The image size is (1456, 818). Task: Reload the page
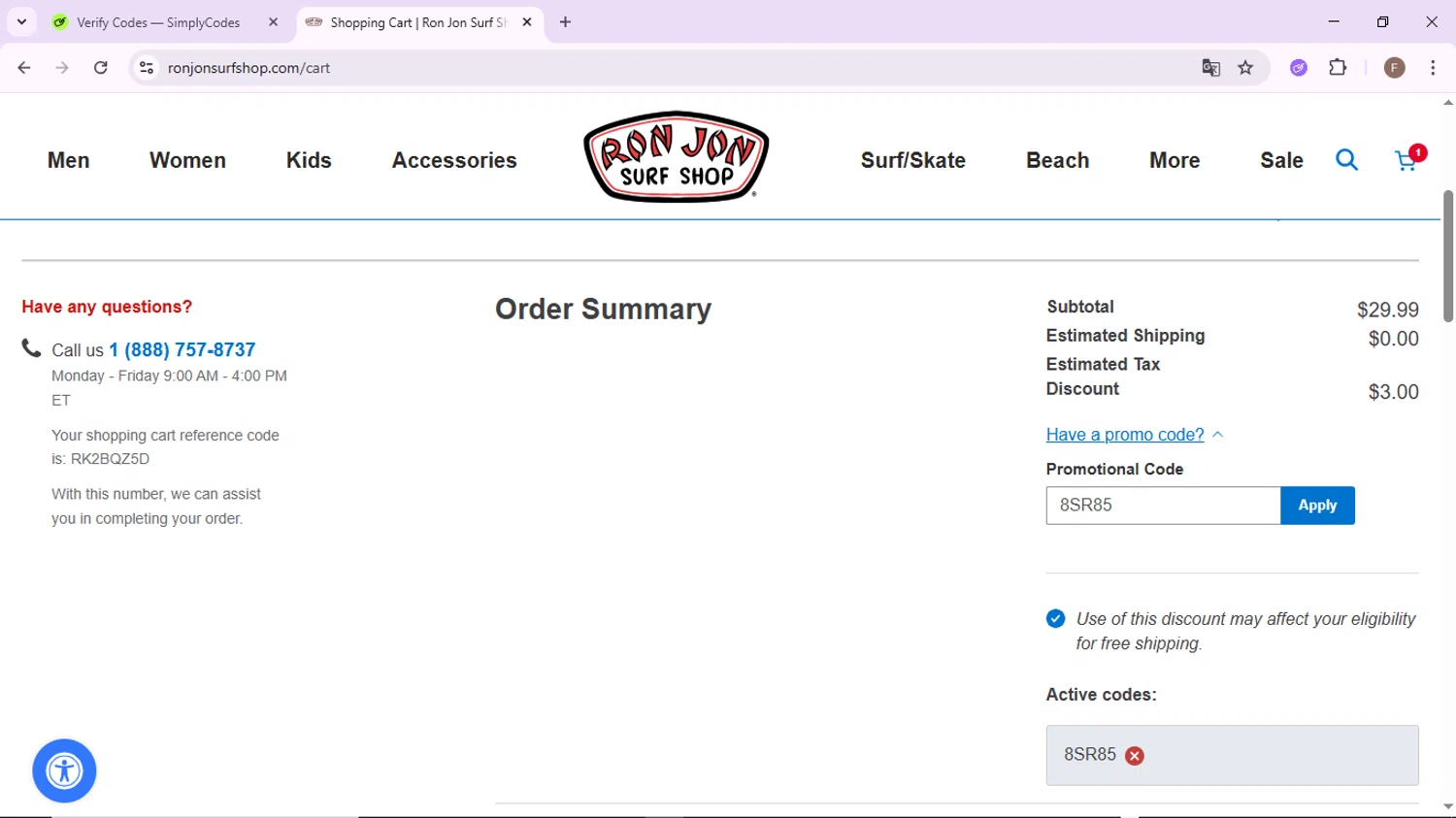click(101, 68)
